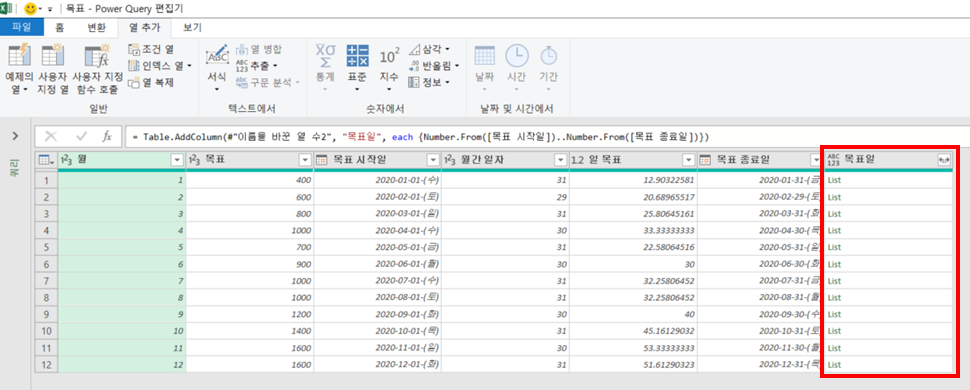Open the 정보 dropdown
Image resolution: width=970 pixels, height=390 pixels.
(x=429, y=82)
